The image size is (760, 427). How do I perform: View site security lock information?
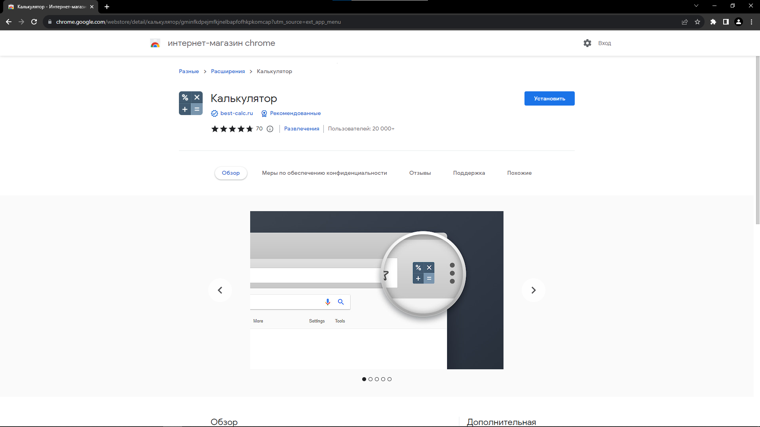pos(49,22)
